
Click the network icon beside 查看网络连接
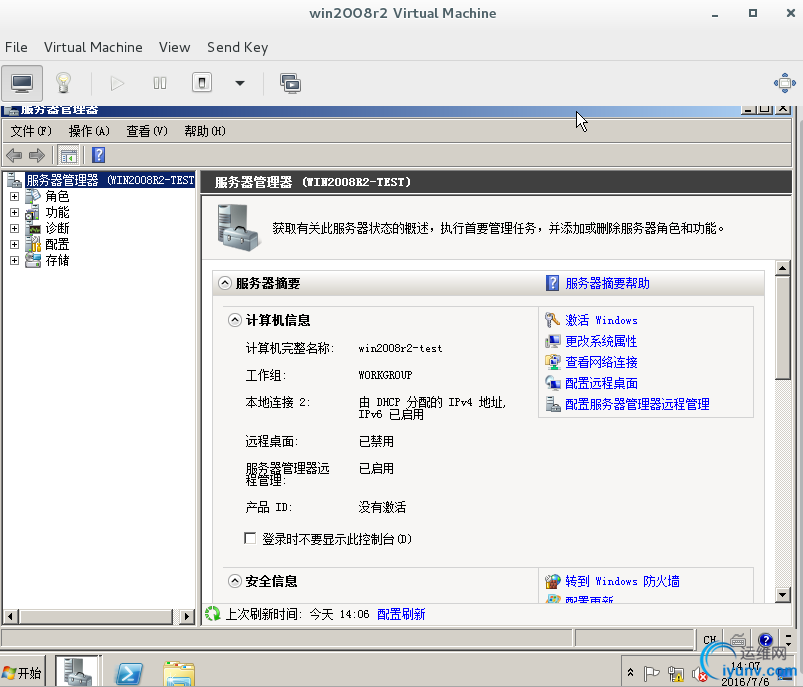553,362
